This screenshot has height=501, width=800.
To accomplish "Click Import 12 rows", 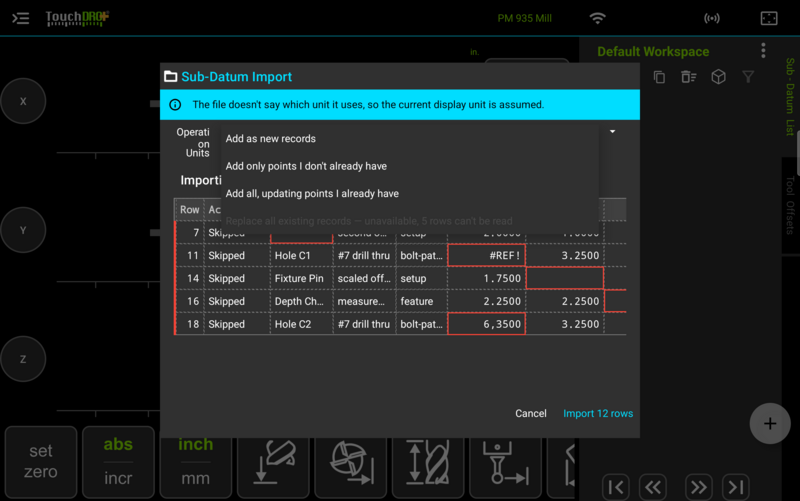I will [x=598, y=414].
